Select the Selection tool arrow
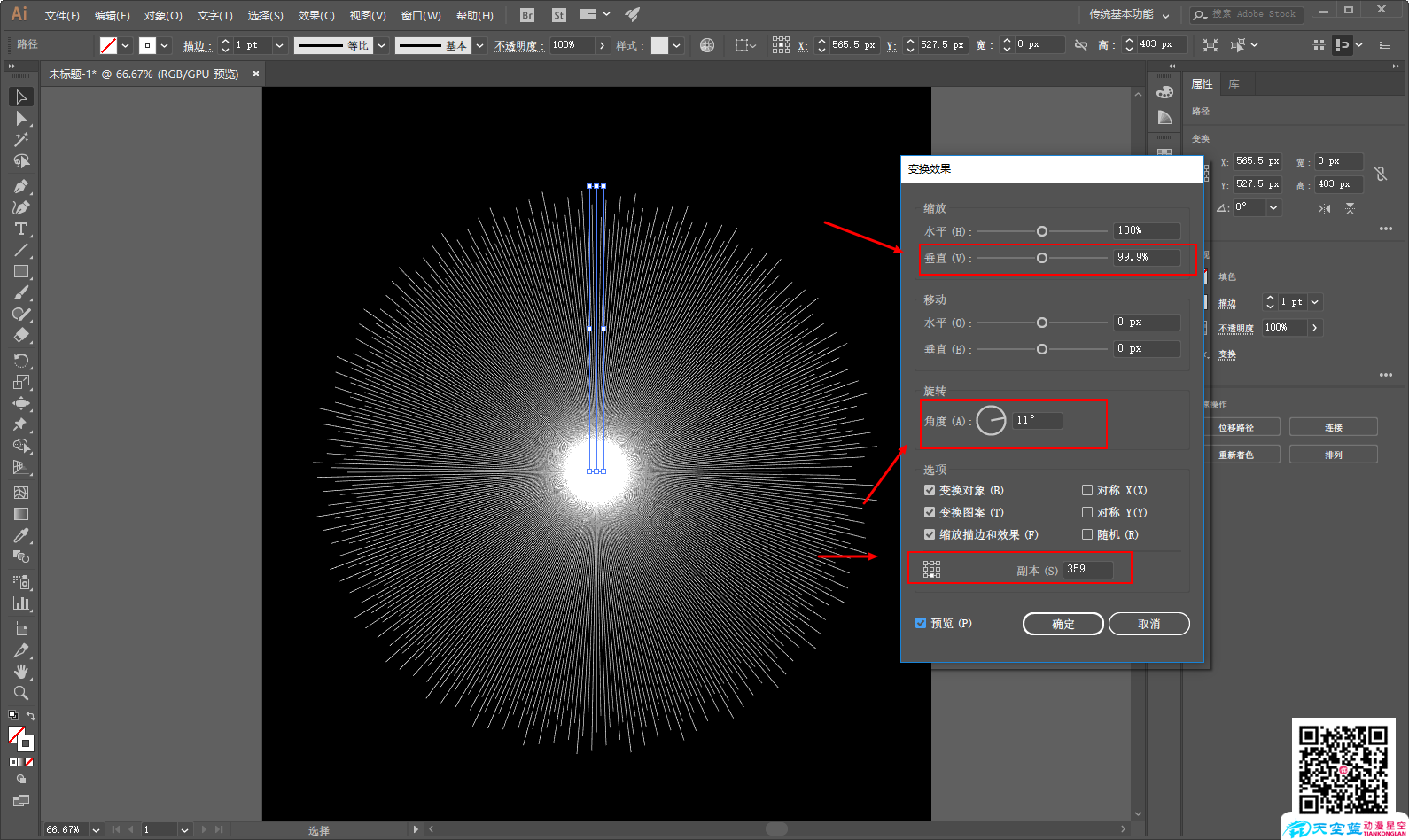The width and height of the screenshot is (1409, 840). (21, 97)
